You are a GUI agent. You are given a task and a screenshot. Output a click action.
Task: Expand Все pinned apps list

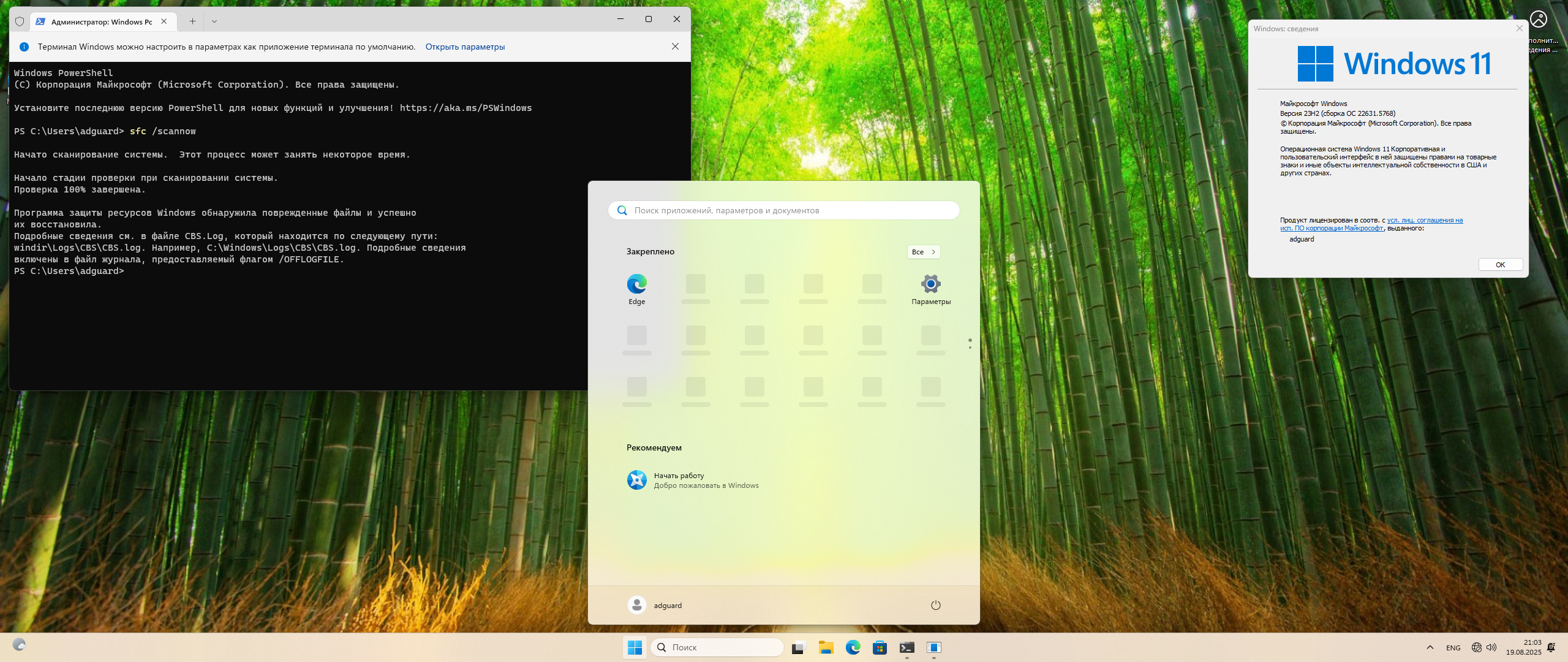pyautogui.click(x=923, y=252)
